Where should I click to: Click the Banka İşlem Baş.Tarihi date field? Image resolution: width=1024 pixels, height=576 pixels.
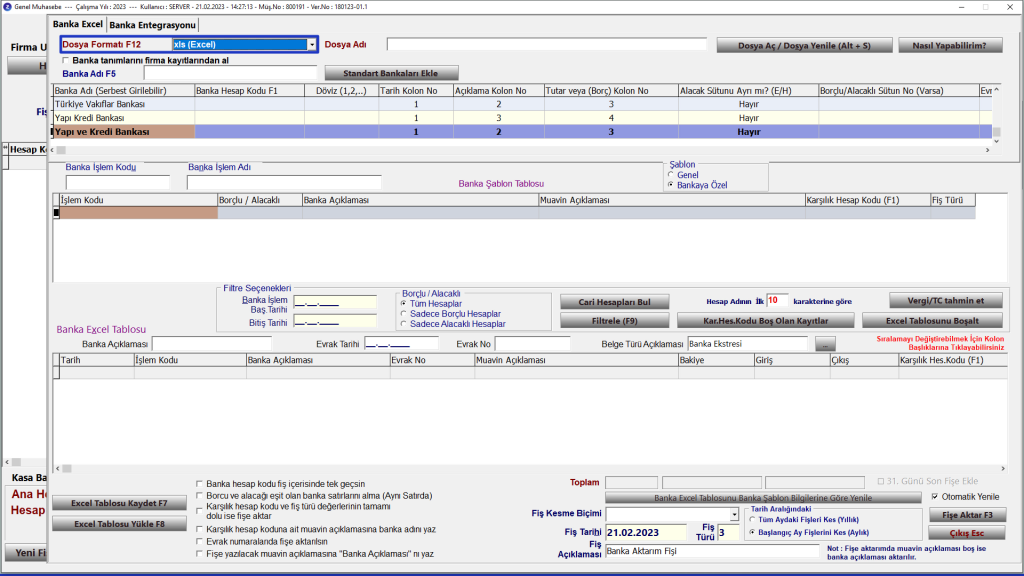coord(335,302)
